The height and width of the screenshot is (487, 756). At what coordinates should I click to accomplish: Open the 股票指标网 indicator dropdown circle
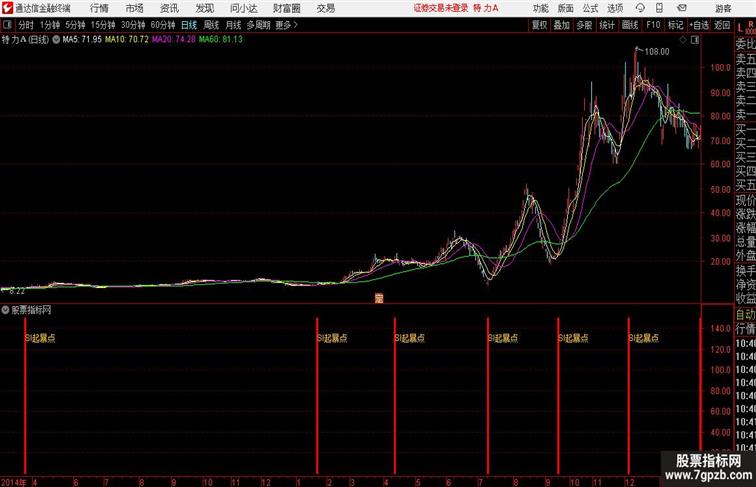(5, 310)
